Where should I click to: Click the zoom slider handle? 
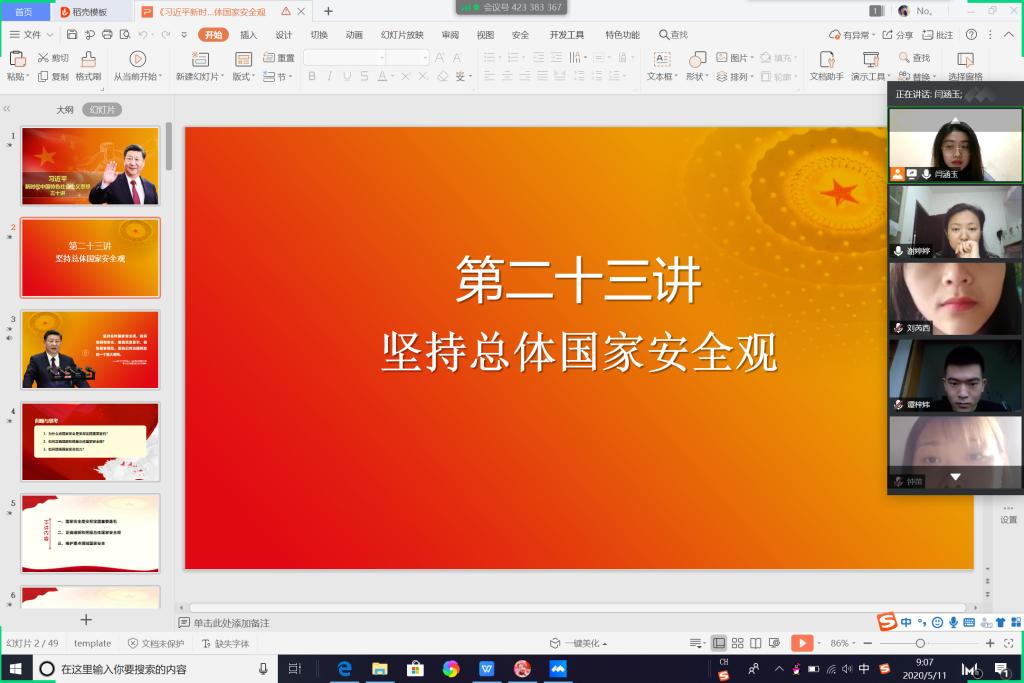point(920,643)
